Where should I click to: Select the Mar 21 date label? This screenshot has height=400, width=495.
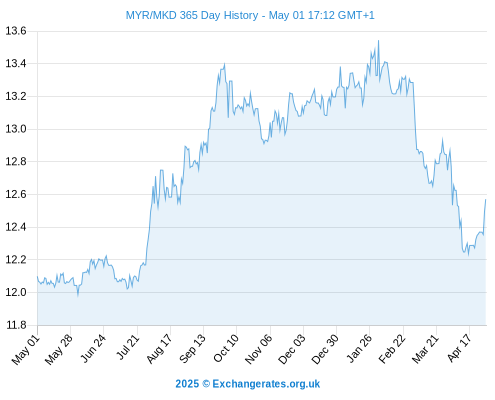click(x=425, y=349)
